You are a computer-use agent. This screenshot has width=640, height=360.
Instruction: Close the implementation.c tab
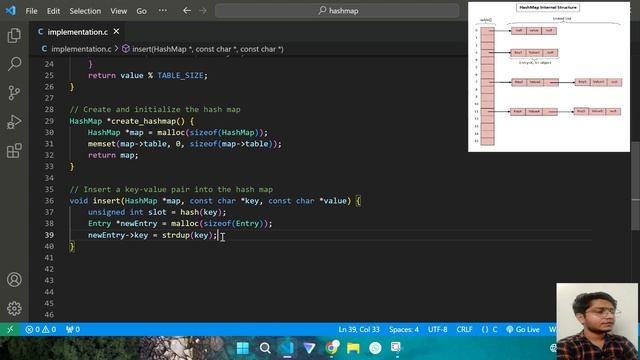click(x=116, y=31)
